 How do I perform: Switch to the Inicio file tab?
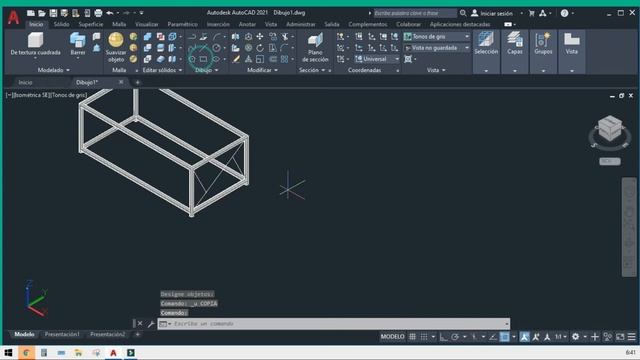pos(25,82)
